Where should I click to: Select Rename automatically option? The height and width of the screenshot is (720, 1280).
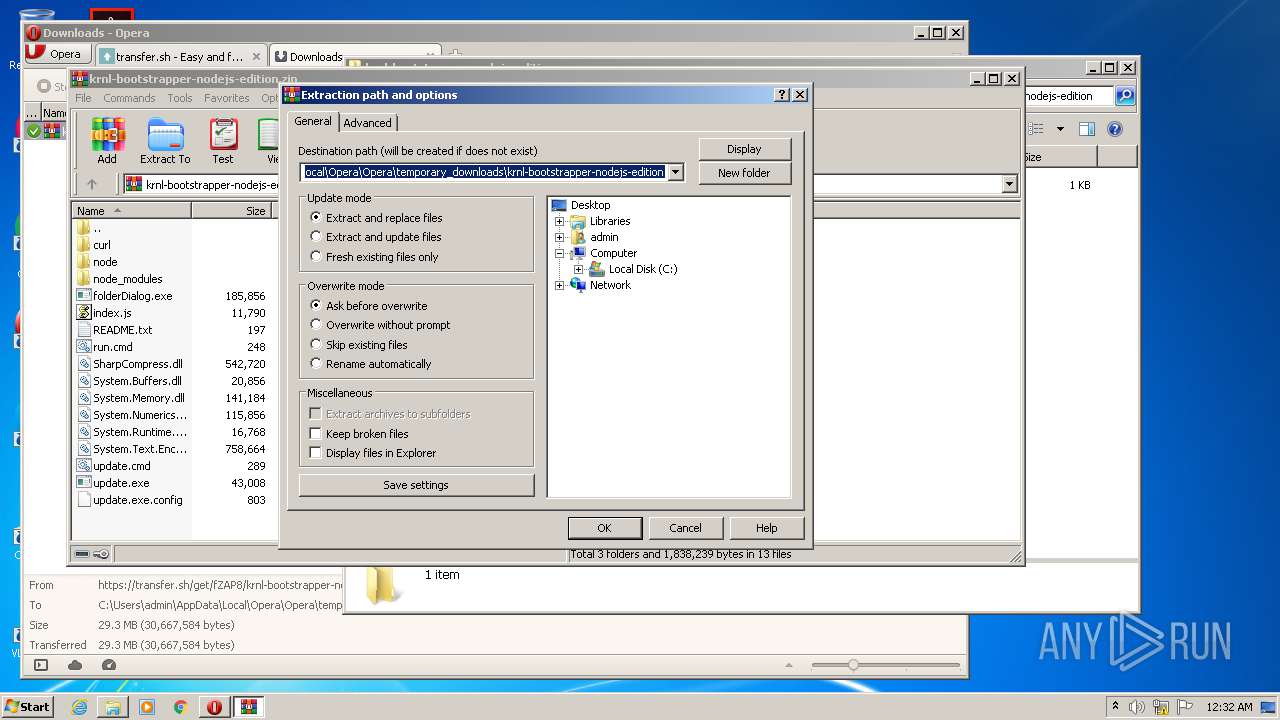pos(316,364)
